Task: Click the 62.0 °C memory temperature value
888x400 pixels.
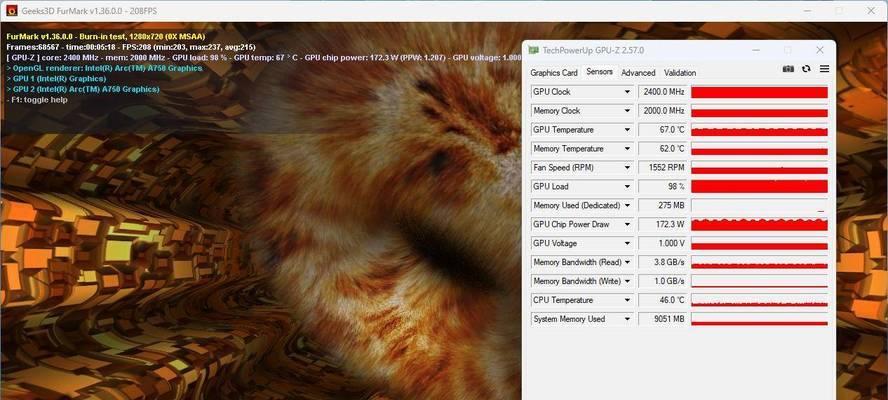Action: [663, 148]
